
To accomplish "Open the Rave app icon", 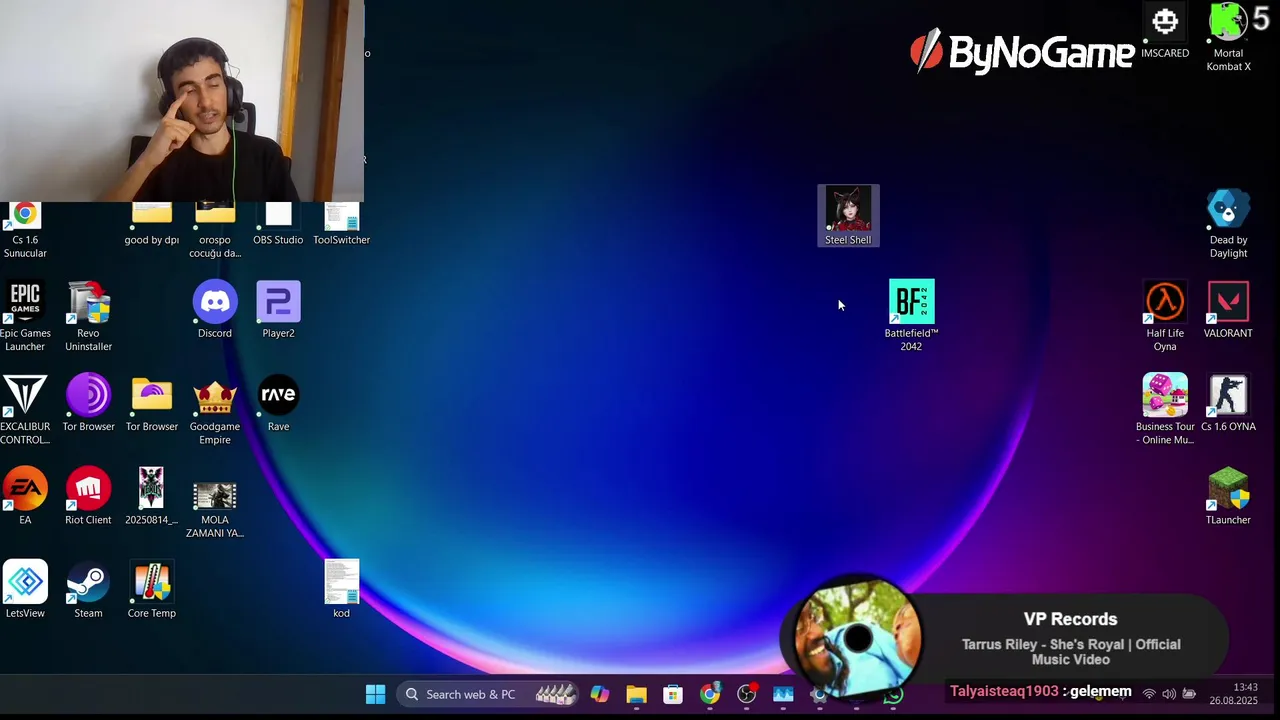I will [278, 403].
